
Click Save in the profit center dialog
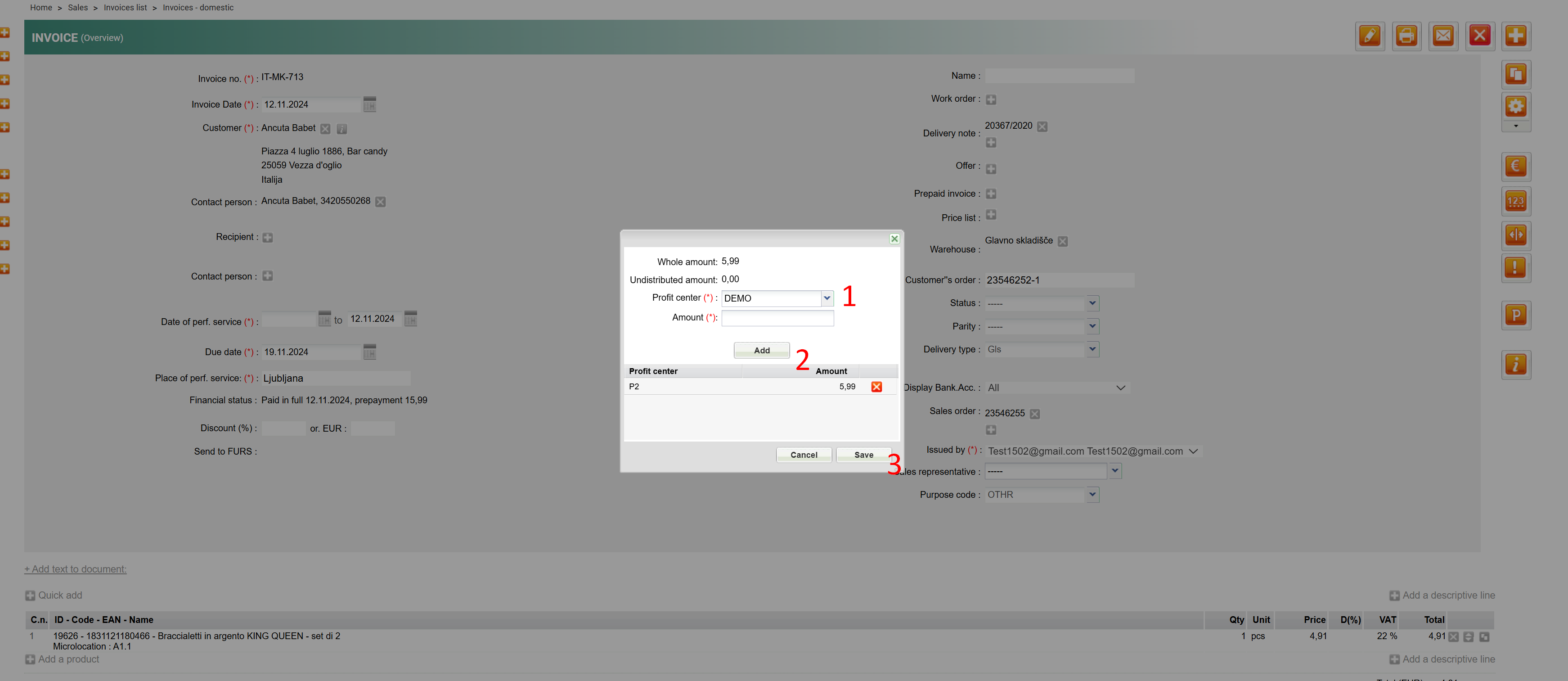(863, 455)
